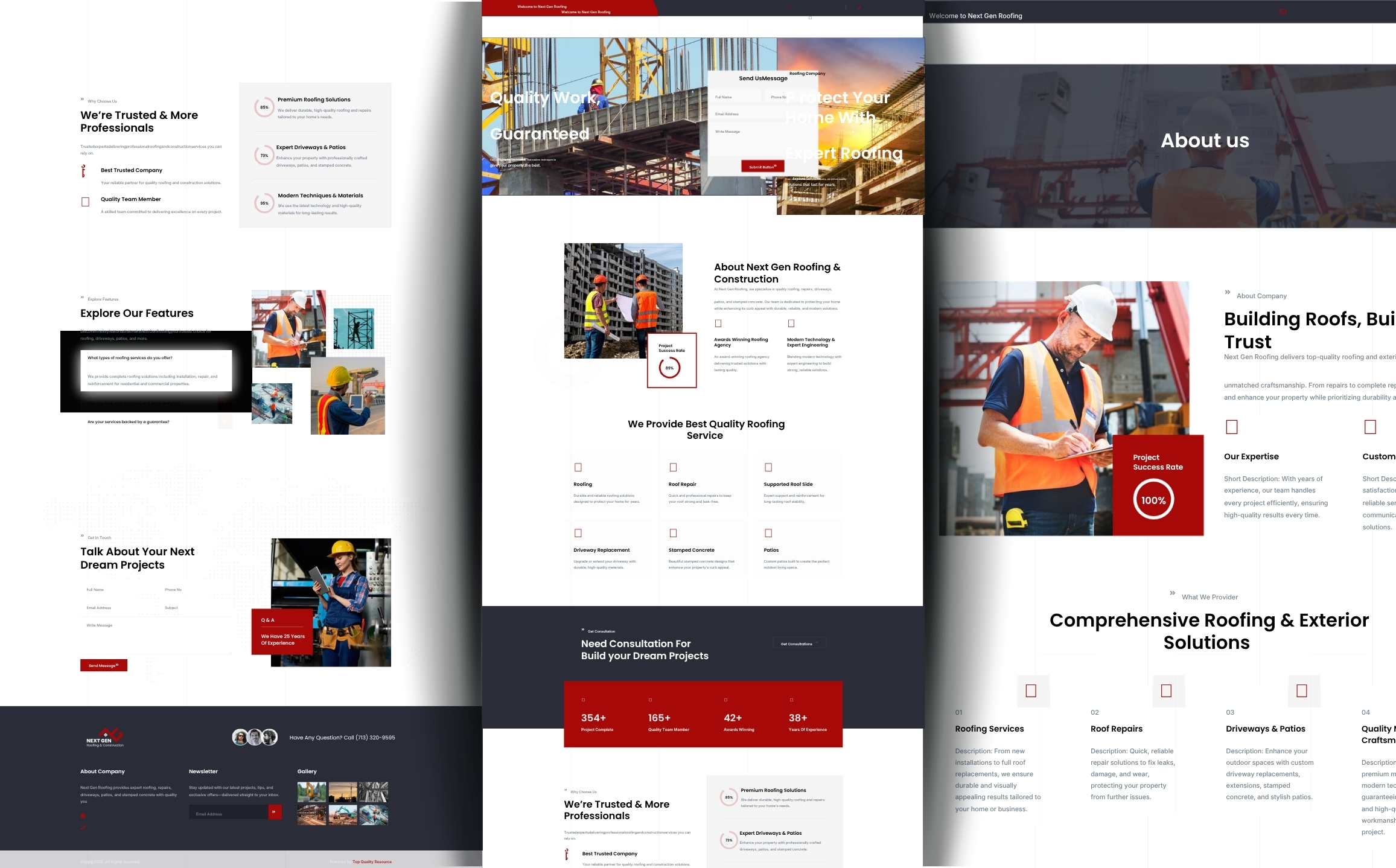Click the 100% Project Success Rate circle

(1153, 500)
